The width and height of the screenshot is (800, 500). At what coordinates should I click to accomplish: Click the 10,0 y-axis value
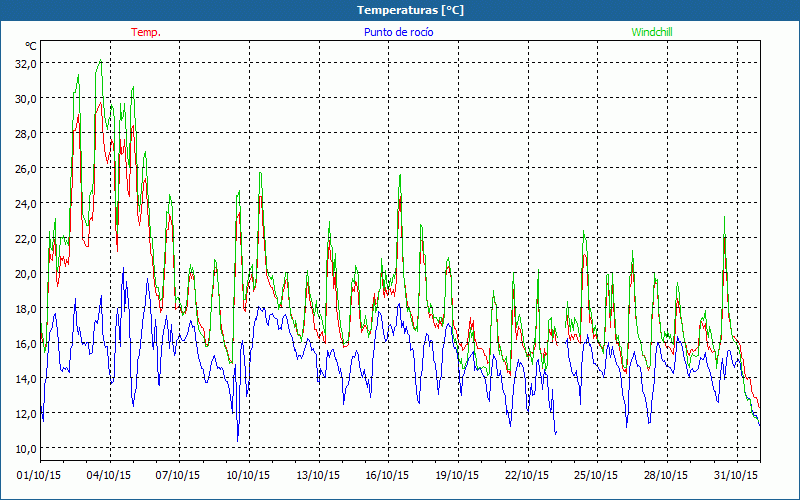tap(26, 448)
